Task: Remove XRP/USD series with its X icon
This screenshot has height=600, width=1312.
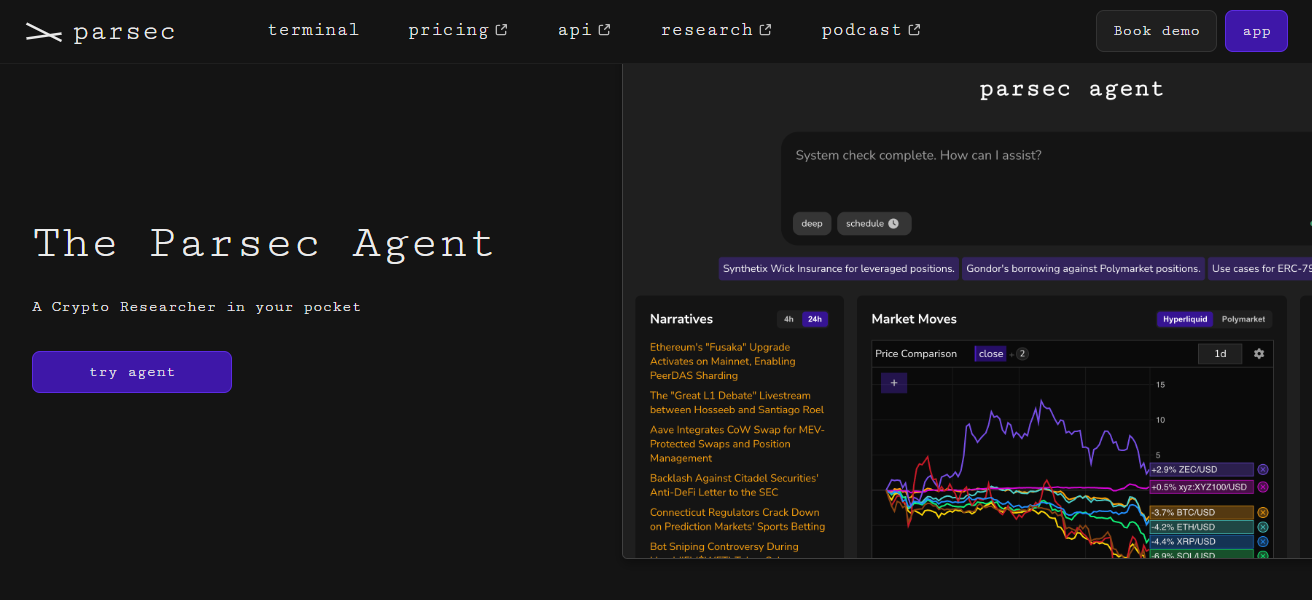Action: click(1263, 541)
